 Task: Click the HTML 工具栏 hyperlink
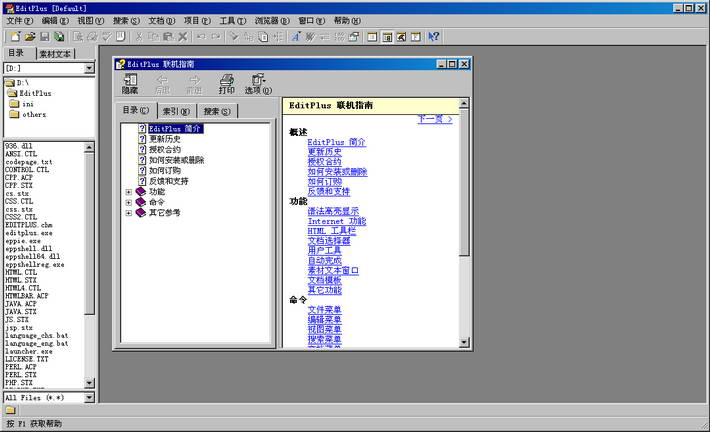tap(332, 231)
